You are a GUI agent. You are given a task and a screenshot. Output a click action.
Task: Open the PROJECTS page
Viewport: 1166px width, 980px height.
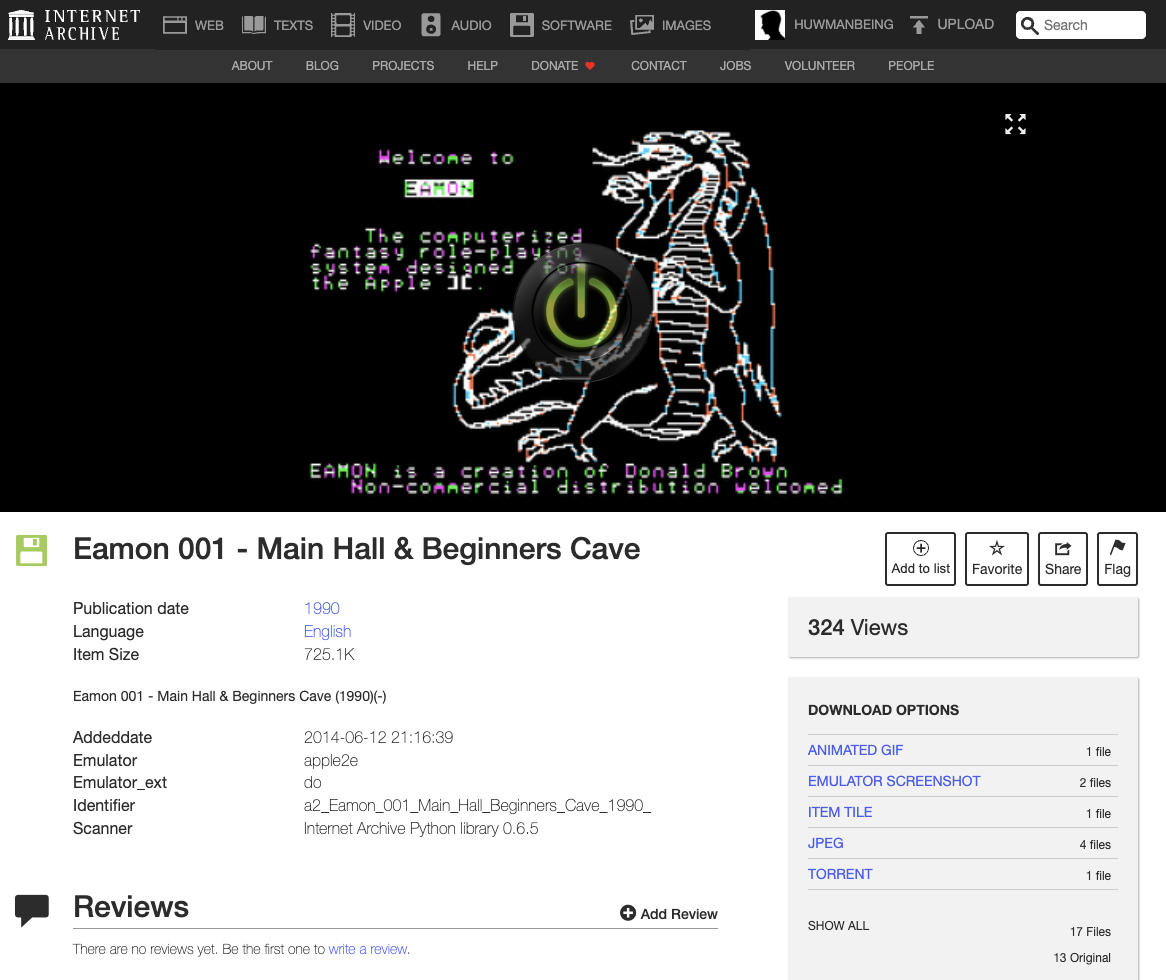point(403,66)
